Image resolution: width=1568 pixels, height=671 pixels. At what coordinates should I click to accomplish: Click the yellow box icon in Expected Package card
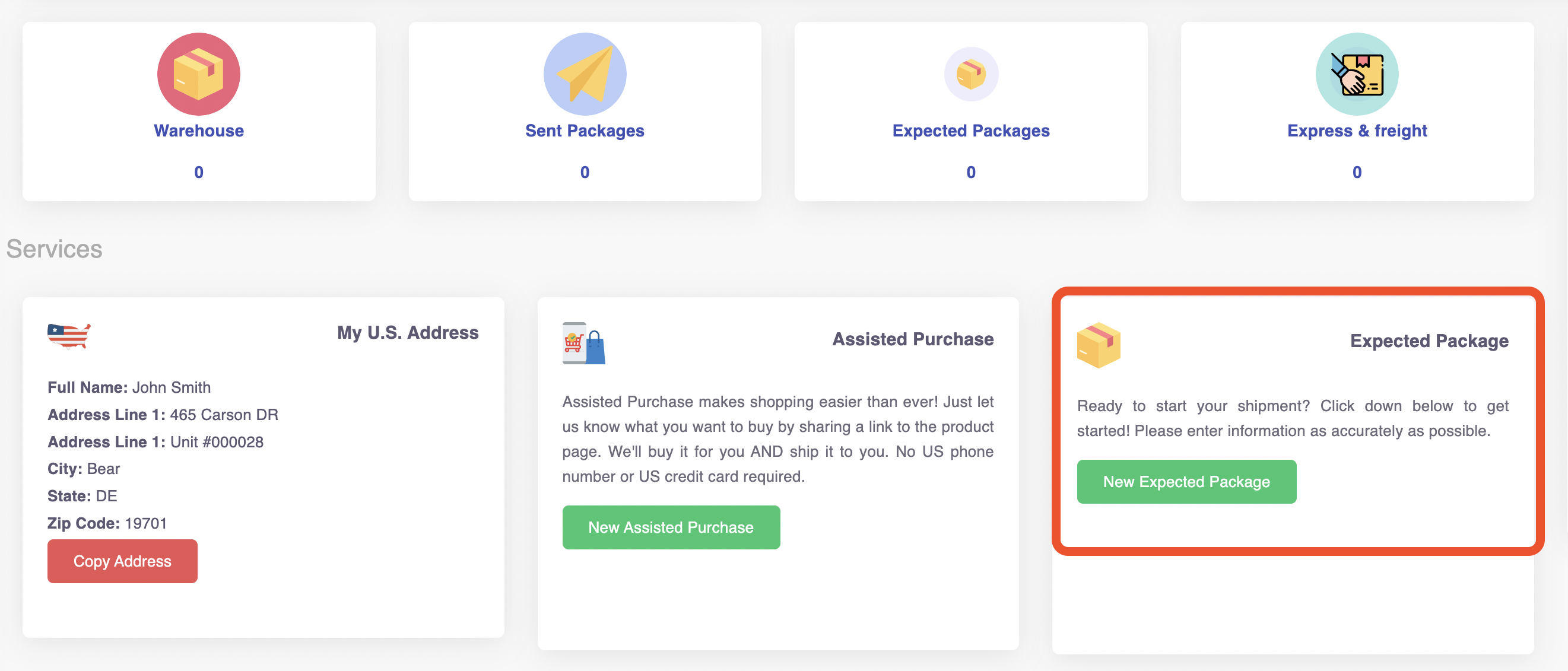1099,345
